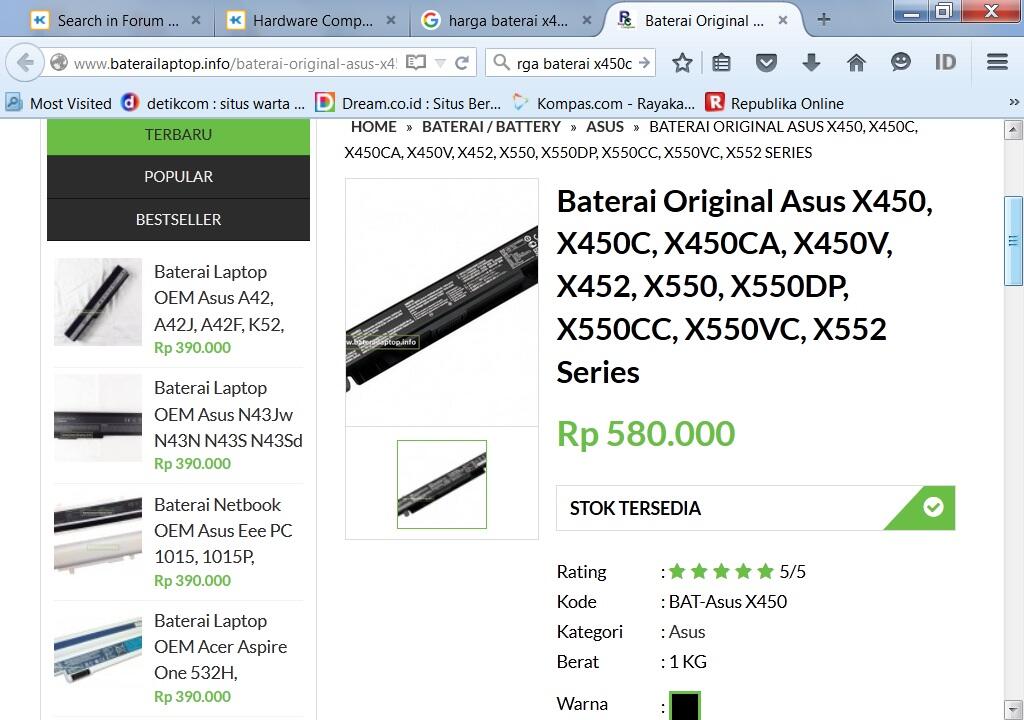1024x720 pixels.
Task: Open reader view book icon
Action: click(416, 63)
